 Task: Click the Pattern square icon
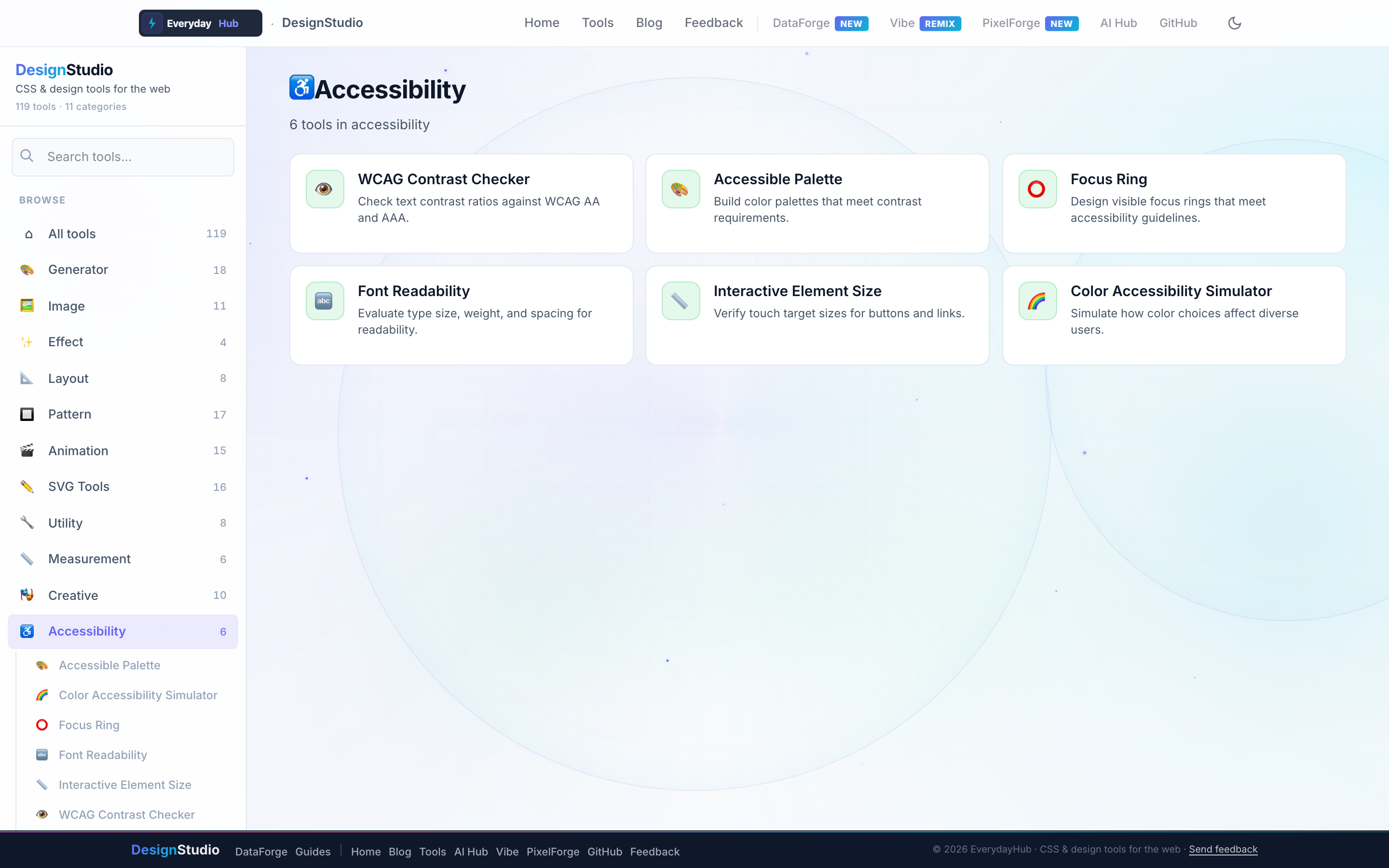pos(27,415)
